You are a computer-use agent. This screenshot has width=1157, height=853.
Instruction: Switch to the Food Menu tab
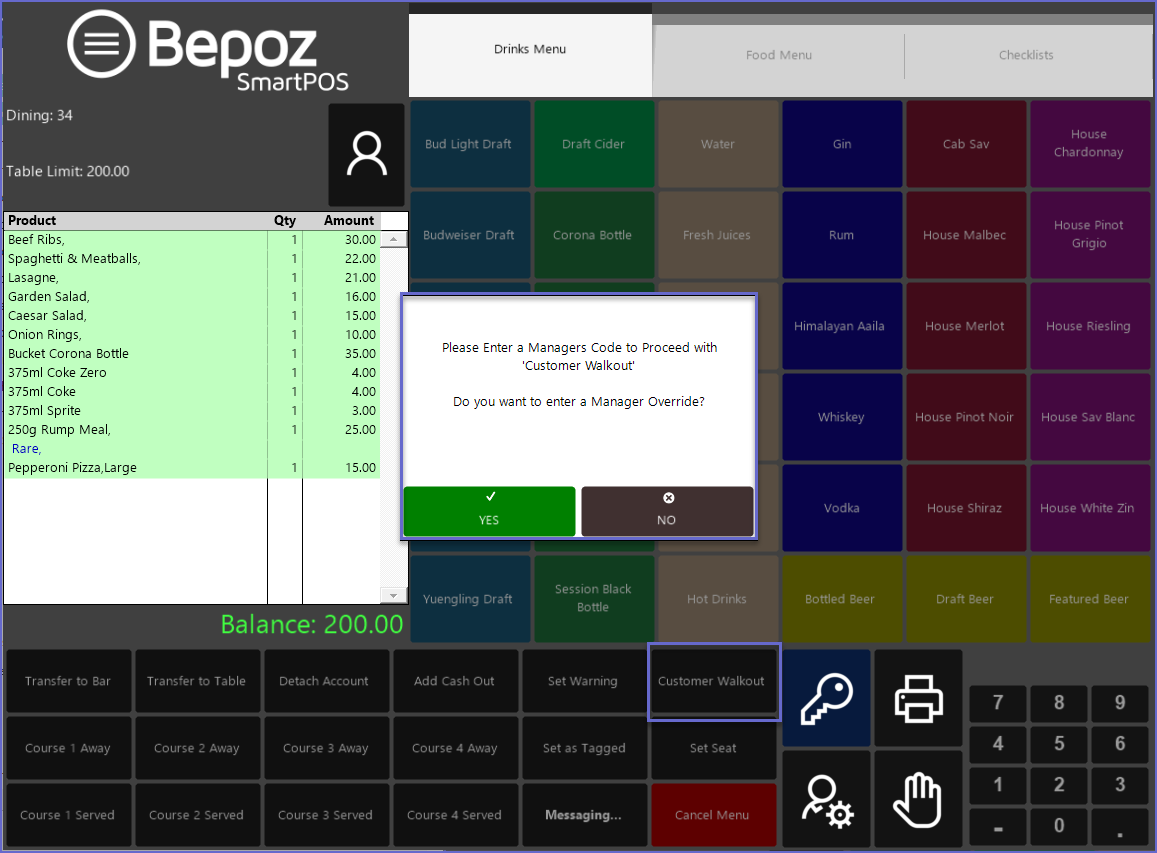[x=778, y=55]
